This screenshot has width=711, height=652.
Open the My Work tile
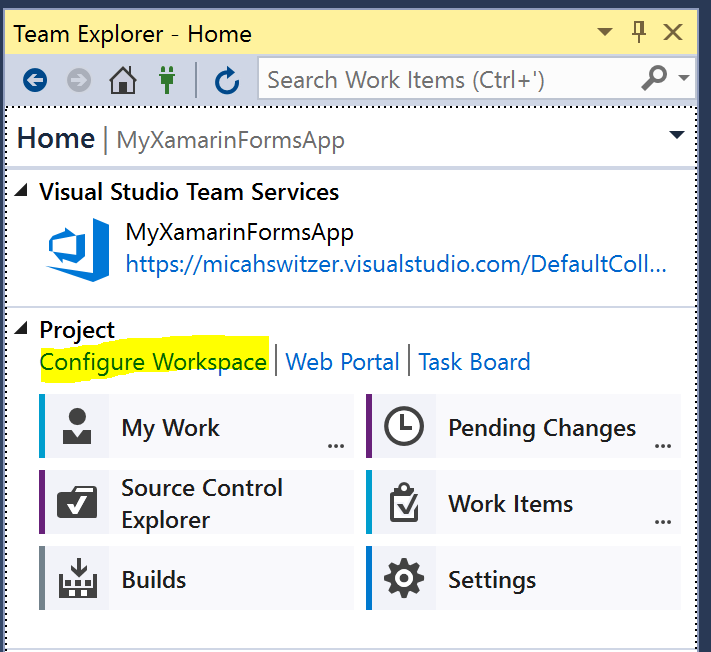tap(196, 428)
